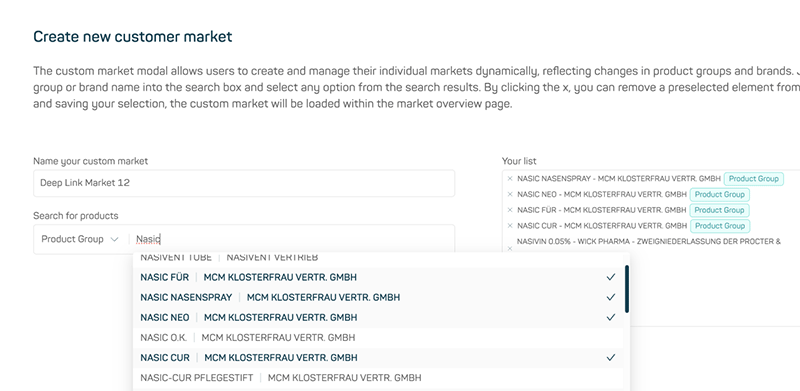Screen dimensions: 800x391
Task: Click the custom market name input field
Action: 244,183
